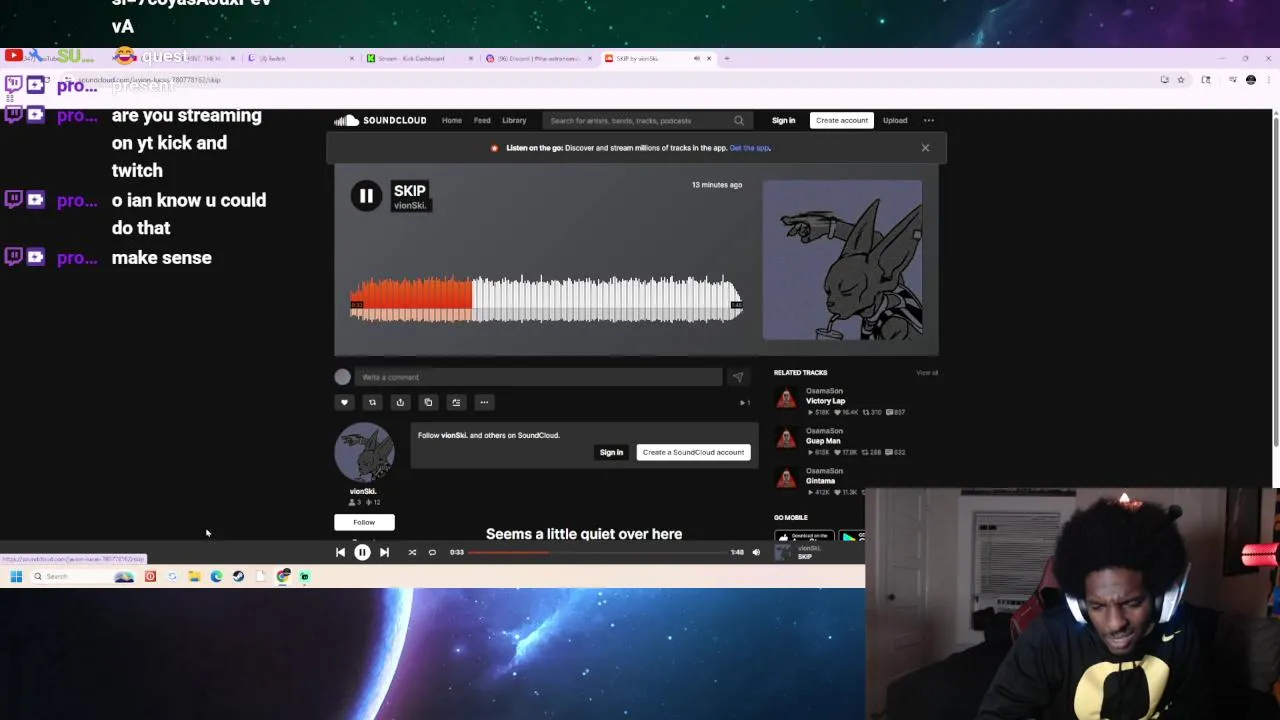Open Feed in SoundCloud navigation
The height and width of the screenshot is (720, 1280).
tap(482, 120)
